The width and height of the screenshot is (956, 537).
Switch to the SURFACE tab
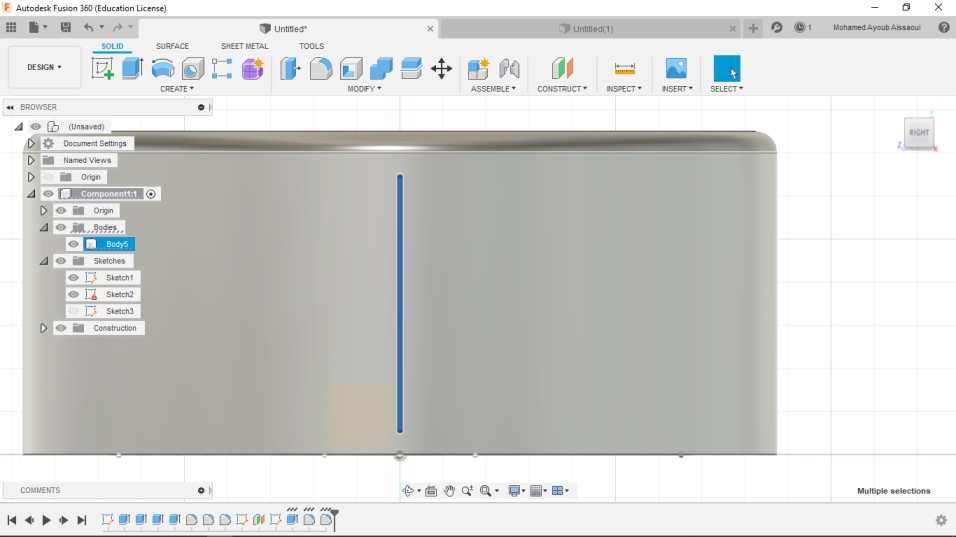(x=172, y=46)
